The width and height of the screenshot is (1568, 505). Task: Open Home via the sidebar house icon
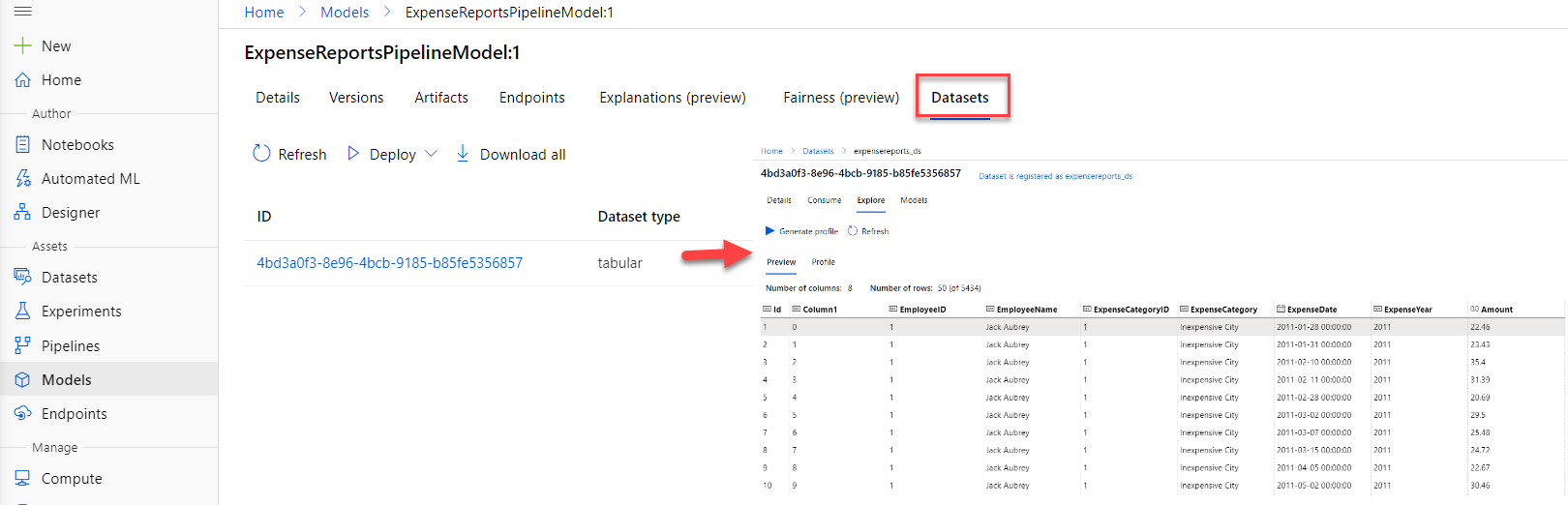click(x=22, y=79)
